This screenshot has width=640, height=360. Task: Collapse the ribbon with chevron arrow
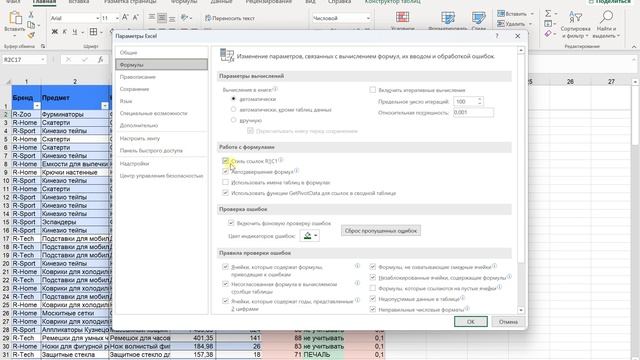tap(634, 46)
